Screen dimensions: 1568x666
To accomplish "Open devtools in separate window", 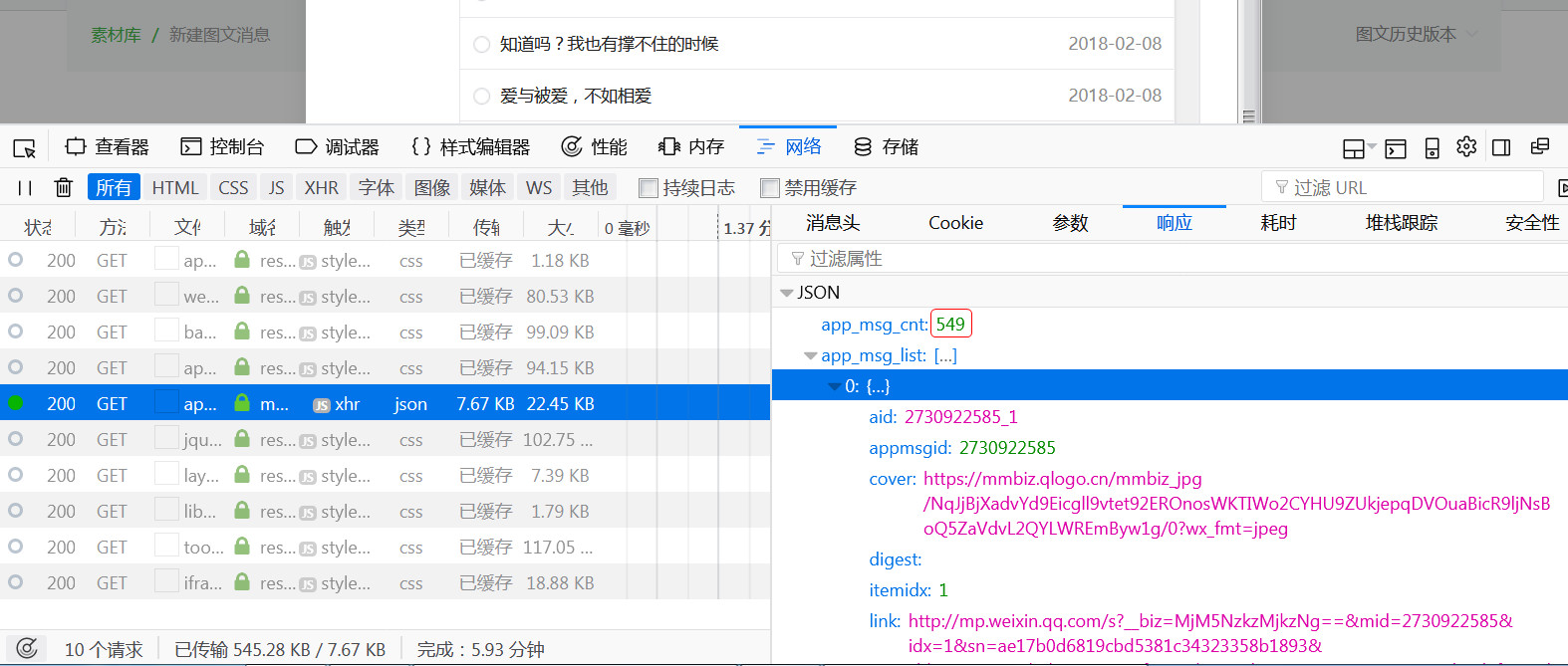I will coord(1540,147).
